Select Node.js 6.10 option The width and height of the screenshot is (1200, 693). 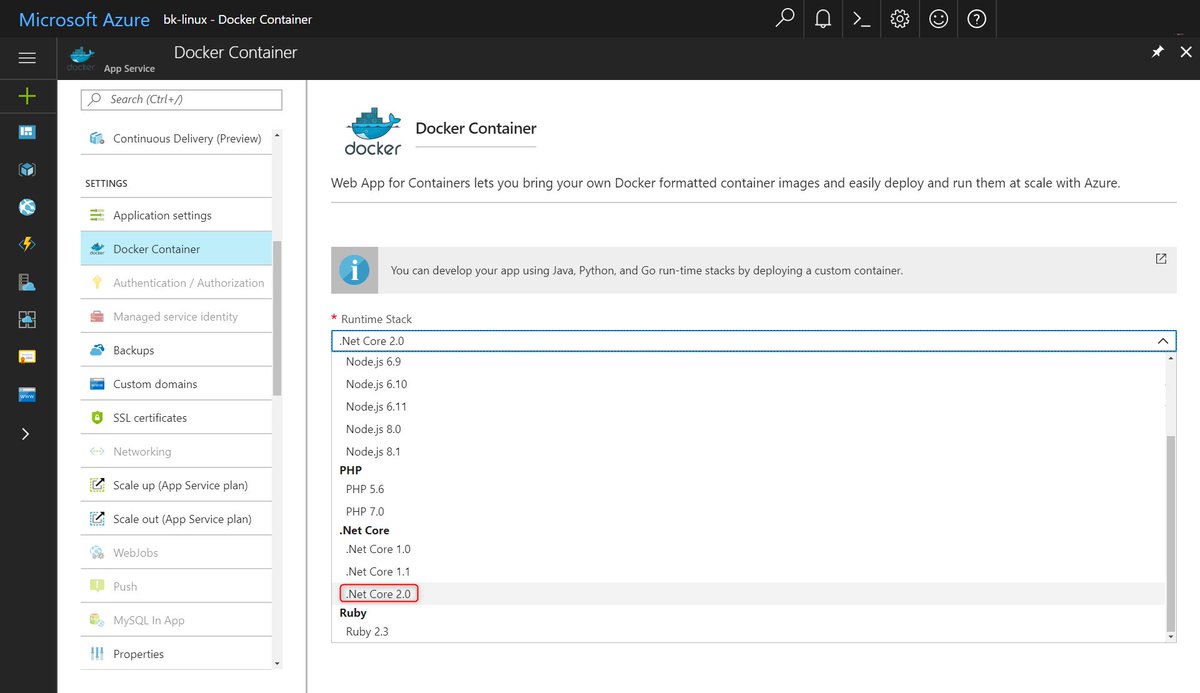click(x=748, y=384)
